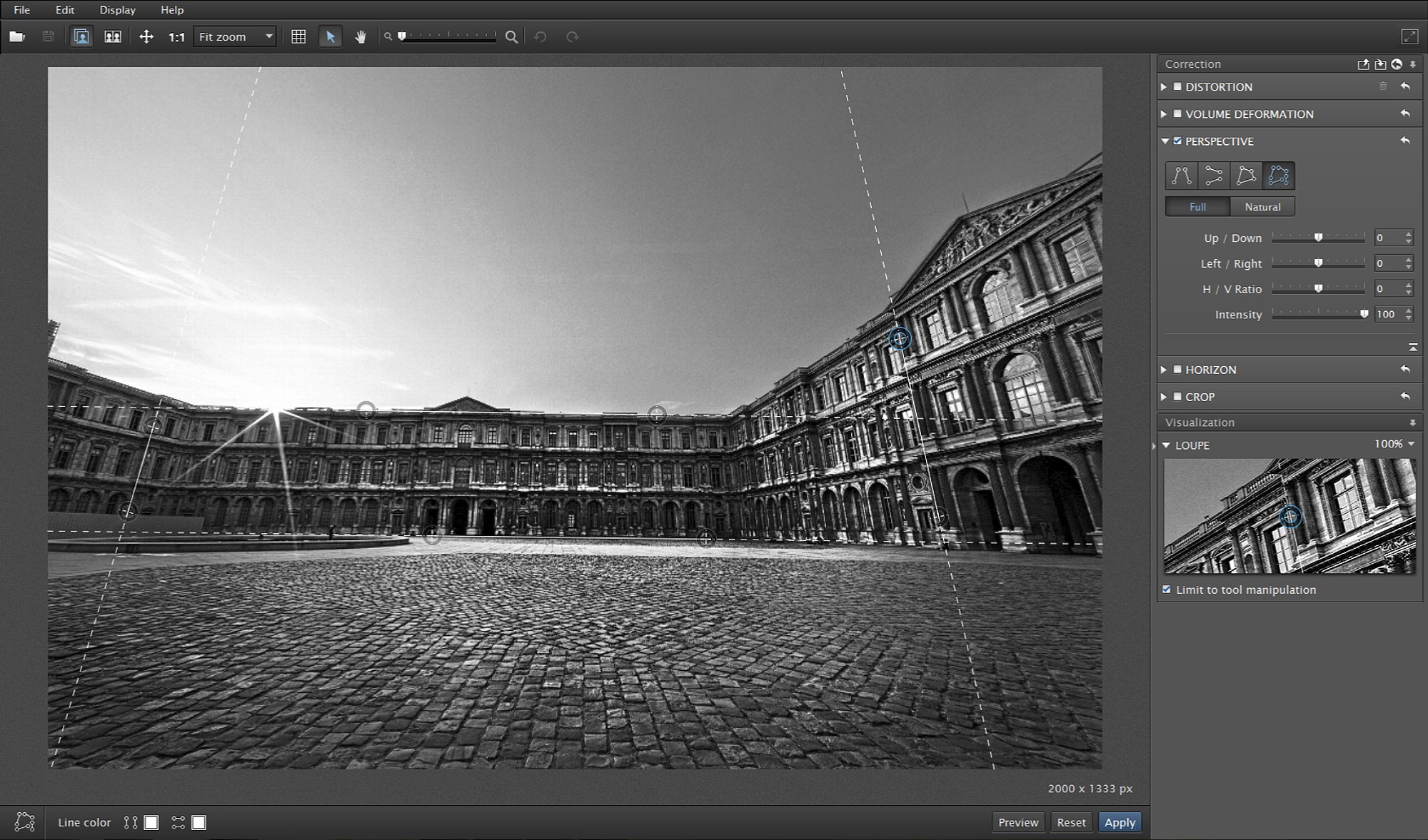Select the 8-point perspective tool

(x=1278, y=176)
